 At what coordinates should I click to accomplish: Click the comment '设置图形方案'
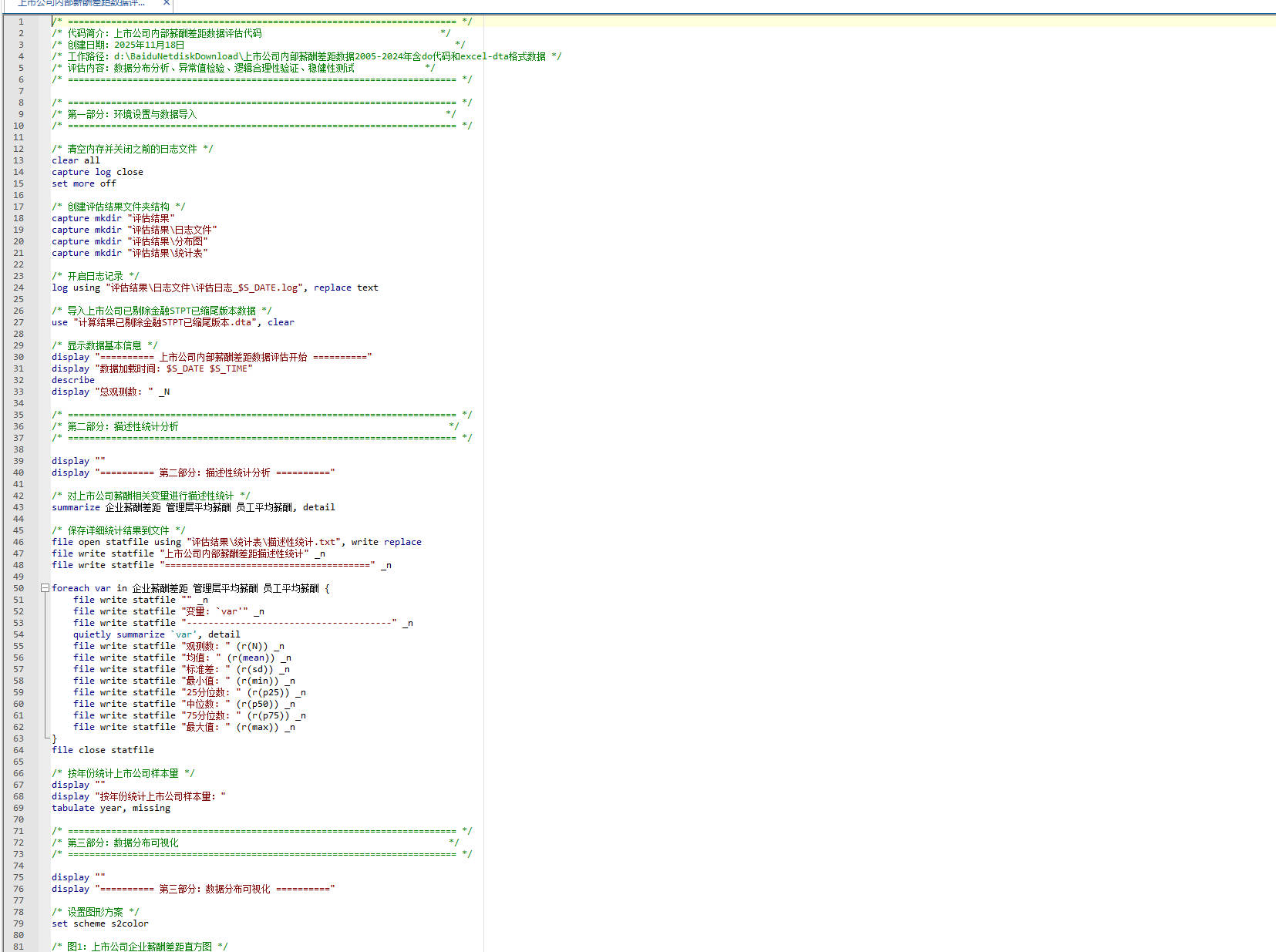coord(96,912)
